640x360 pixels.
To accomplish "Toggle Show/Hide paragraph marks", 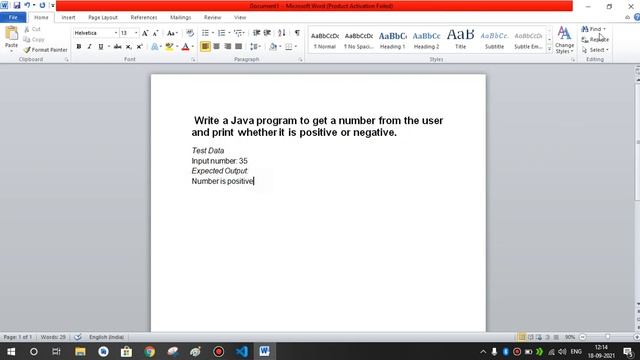I will [x=297, y=33].
